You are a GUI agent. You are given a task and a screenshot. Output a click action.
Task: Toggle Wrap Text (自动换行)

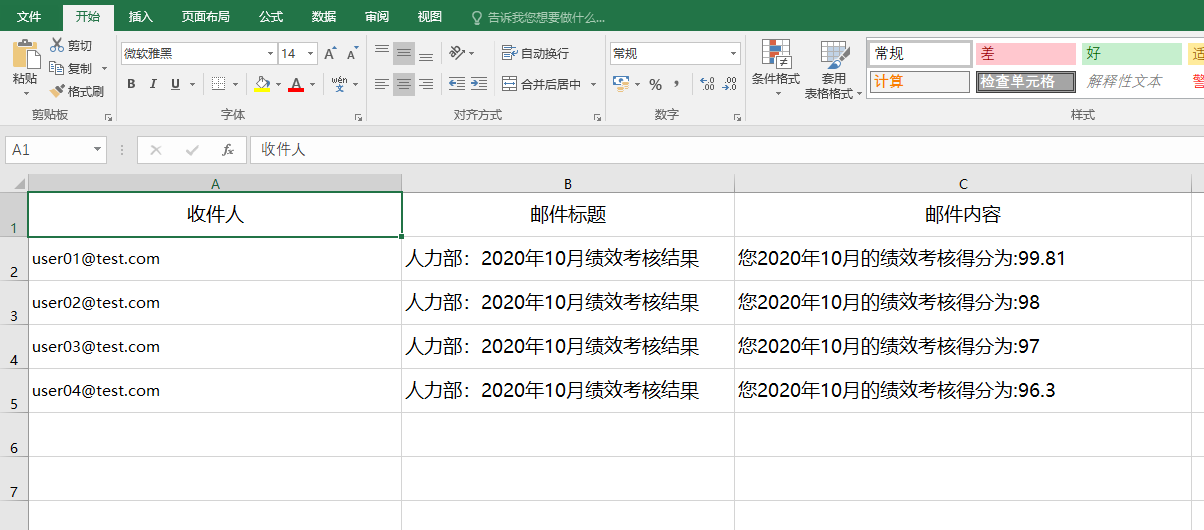(535, 53)
